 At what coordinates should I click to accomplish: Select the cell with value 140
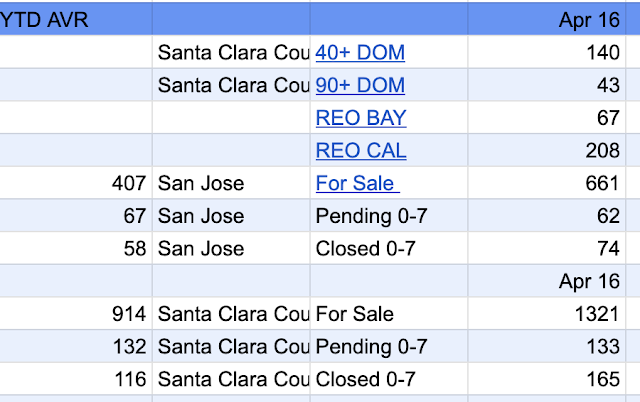(547, 52)
